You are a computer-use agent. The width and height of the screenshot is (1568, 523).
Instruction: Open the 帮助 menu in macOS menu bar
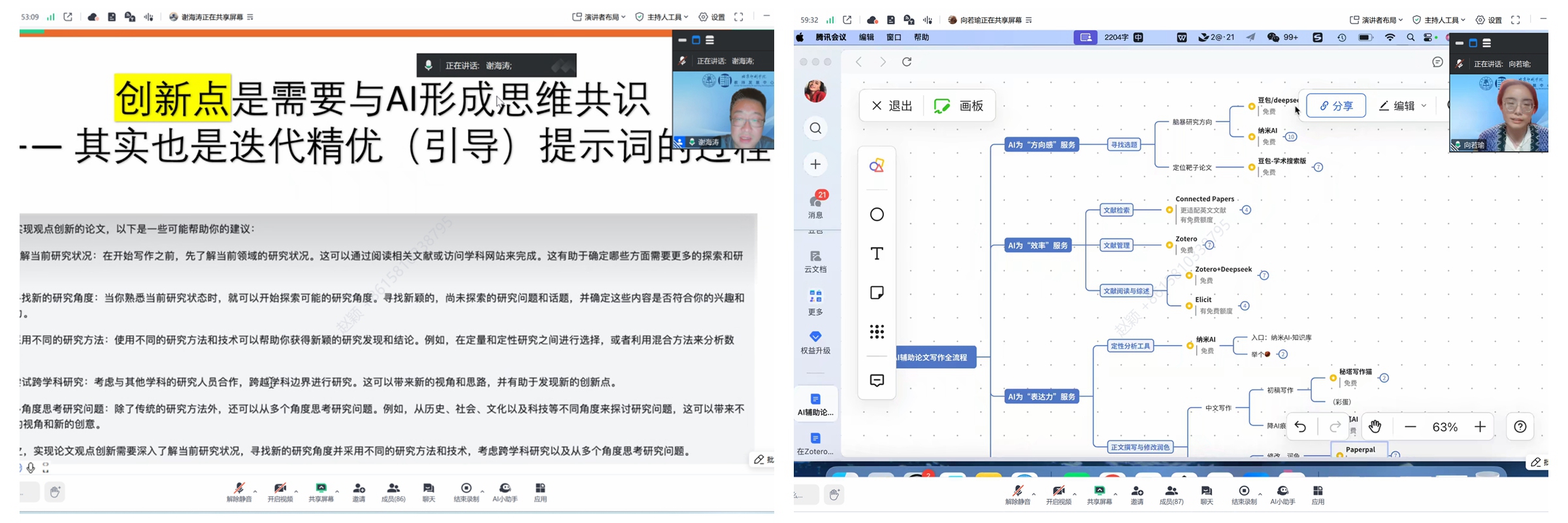point(921,38)
